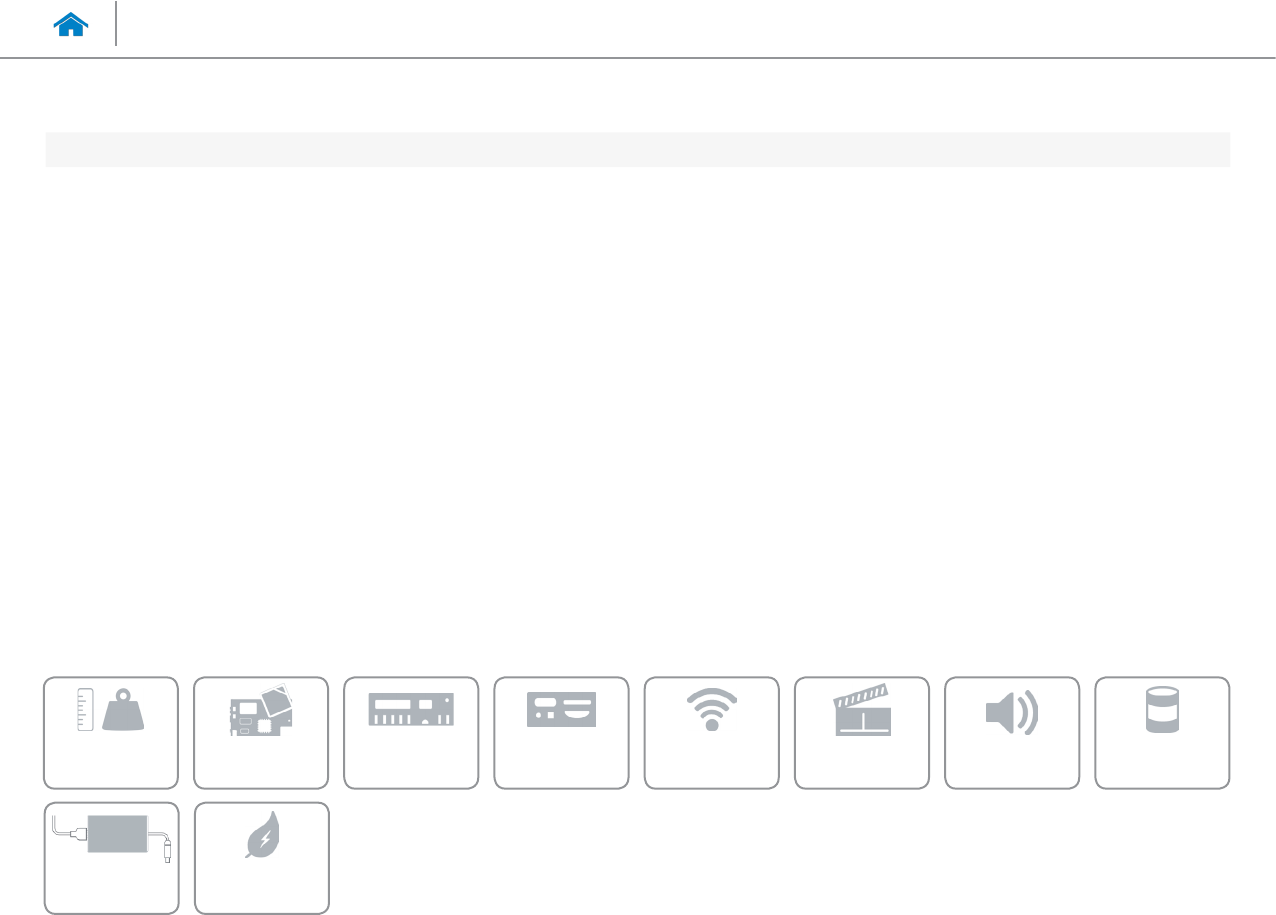
Task: Open the clapperboard video tile
Action: [x=861, y=733]
